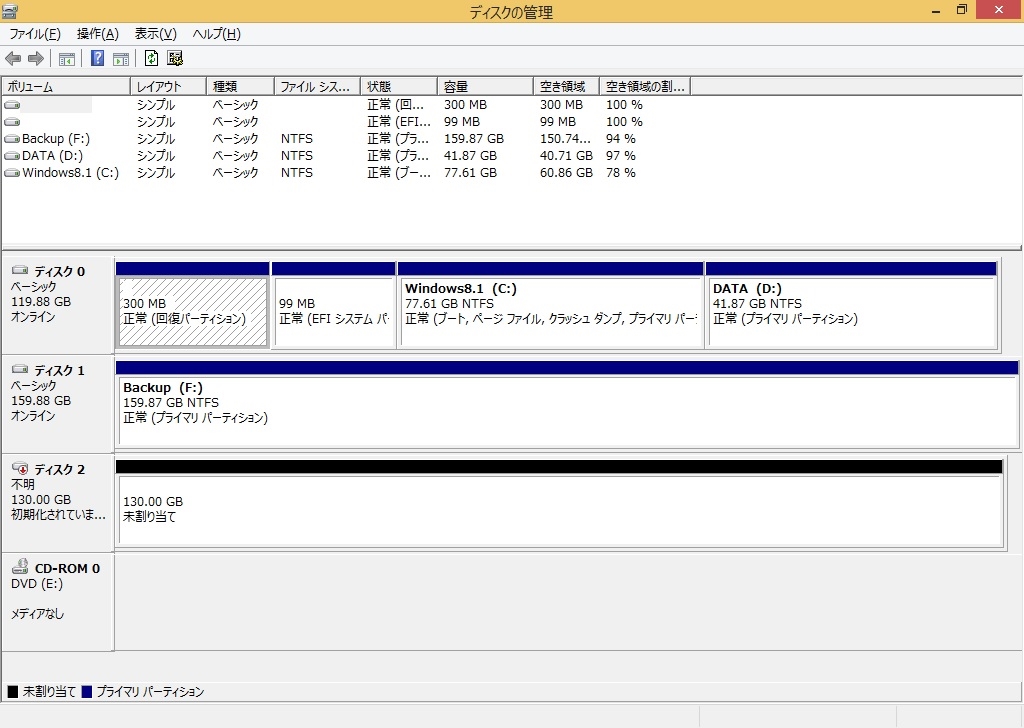
Task: Select the ディスク 2 label
Action: pyautogui.click(x=59, y=469)
